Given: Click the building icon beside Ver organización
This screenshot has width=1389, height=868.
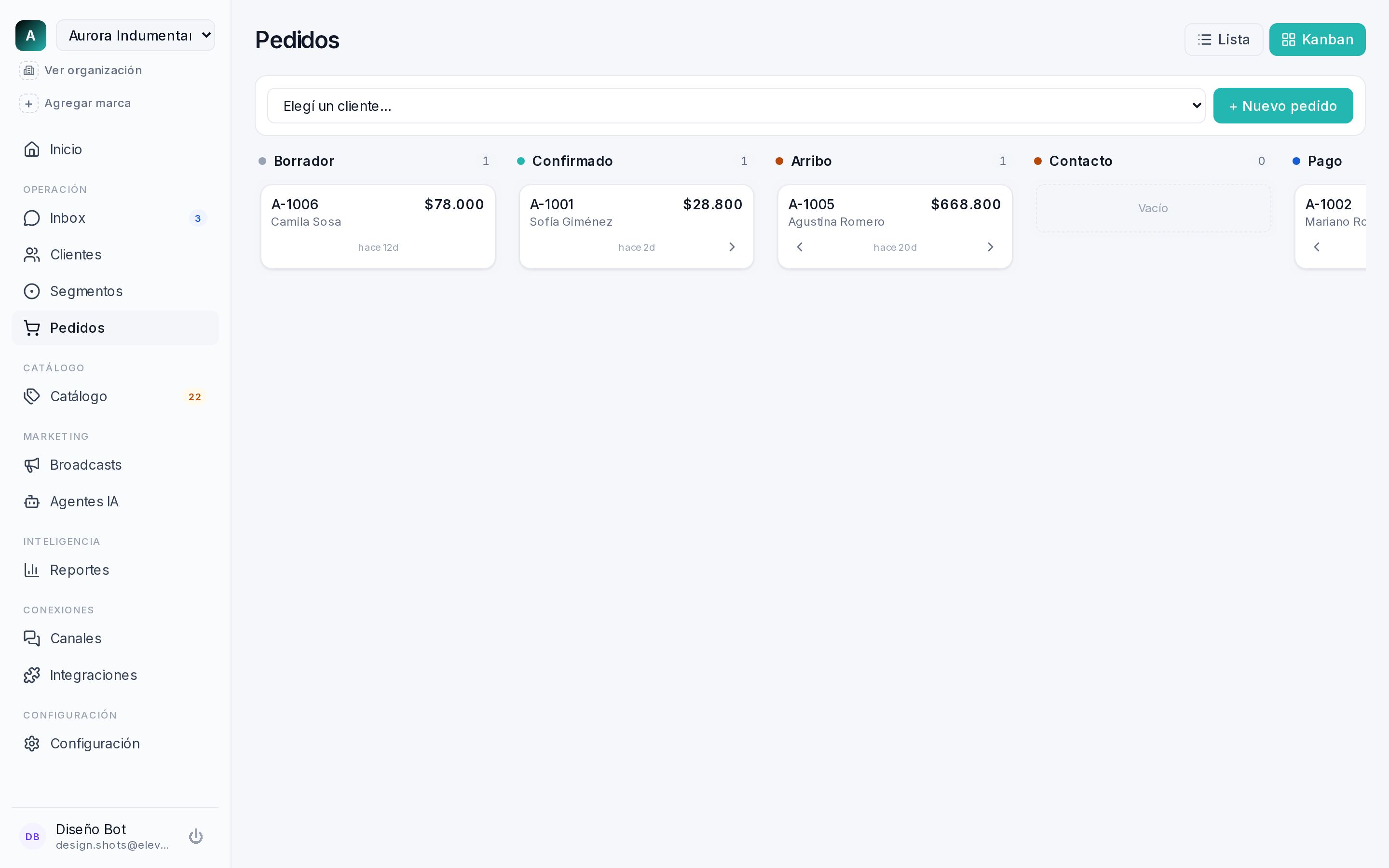Looking at the screenshot, I should pyautogui.click(x=29, y=70).
